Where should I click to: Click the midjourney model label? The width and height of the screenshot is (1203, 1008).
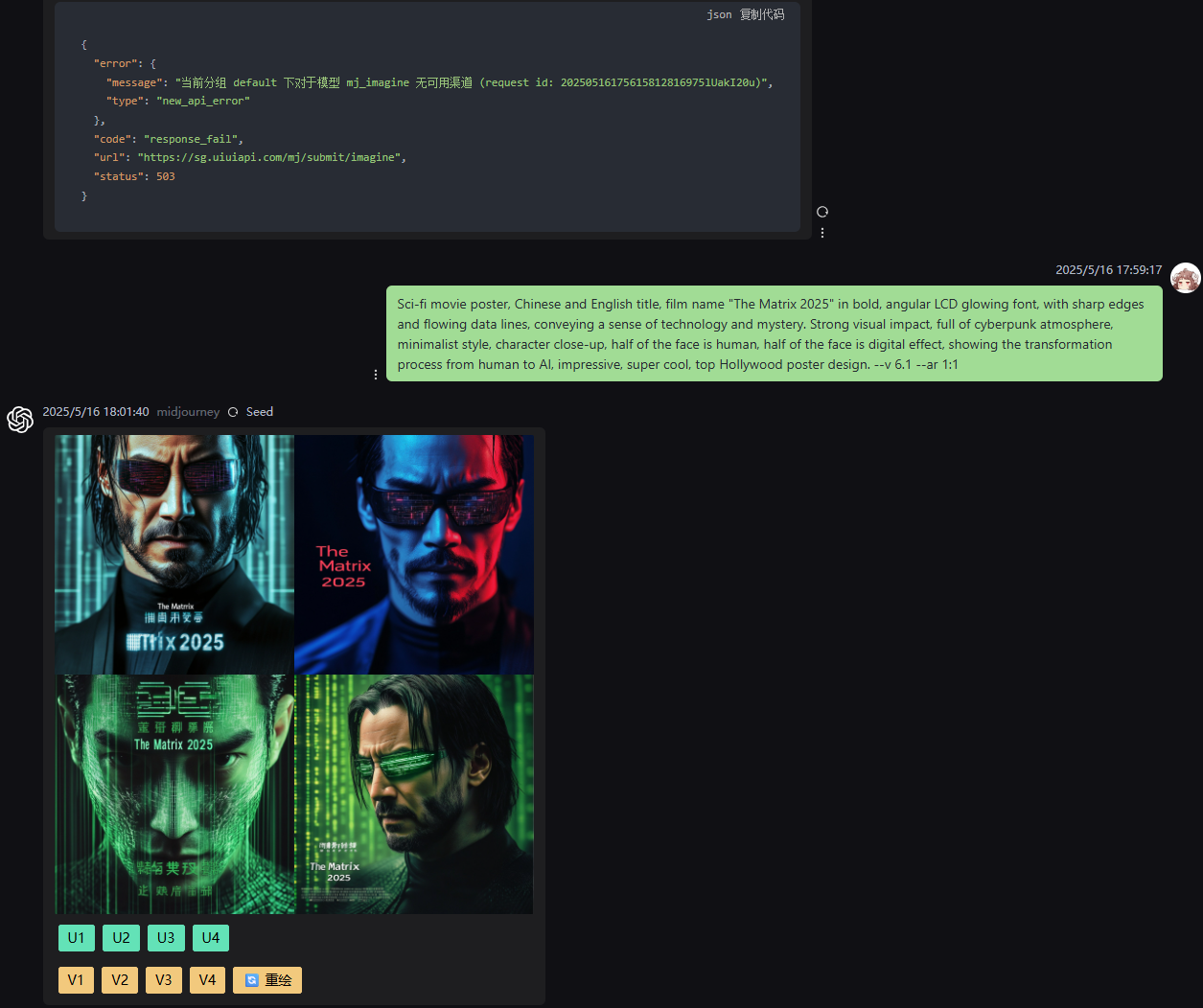coord(188,412)
